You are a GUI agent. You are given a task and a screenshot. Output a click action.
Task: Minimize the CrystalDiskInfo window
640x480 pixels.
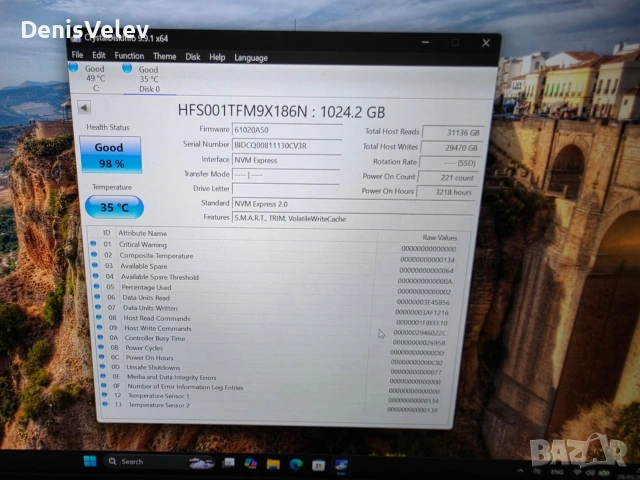425,42
